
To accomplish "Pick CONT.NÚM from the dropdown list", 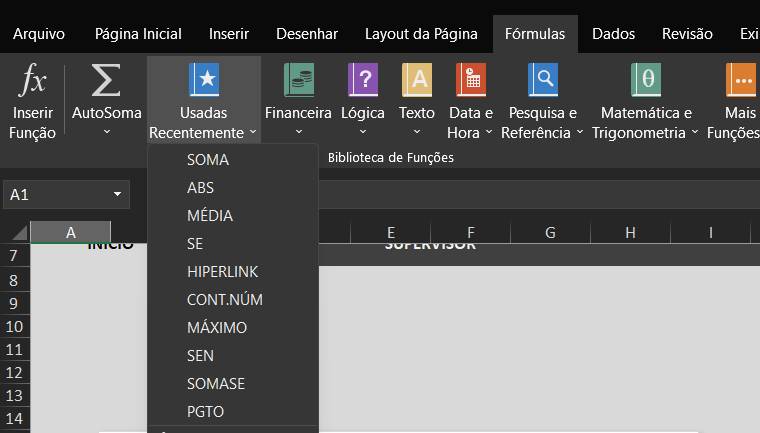I will (x=233, y=300).
